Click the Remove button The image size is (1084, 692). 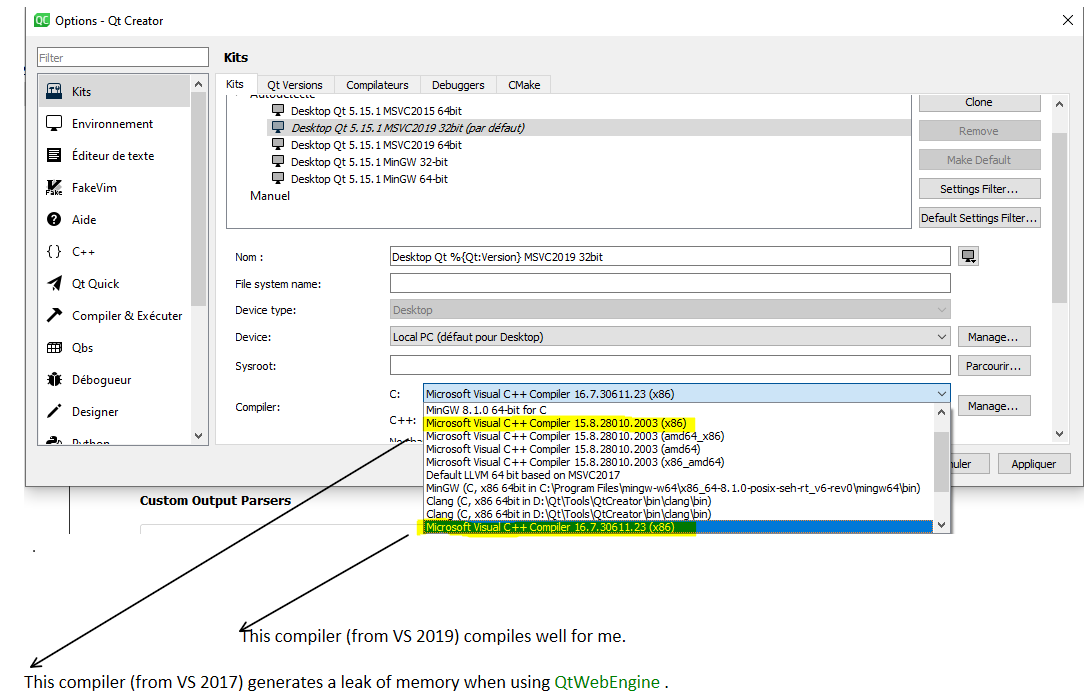[979, 131]
